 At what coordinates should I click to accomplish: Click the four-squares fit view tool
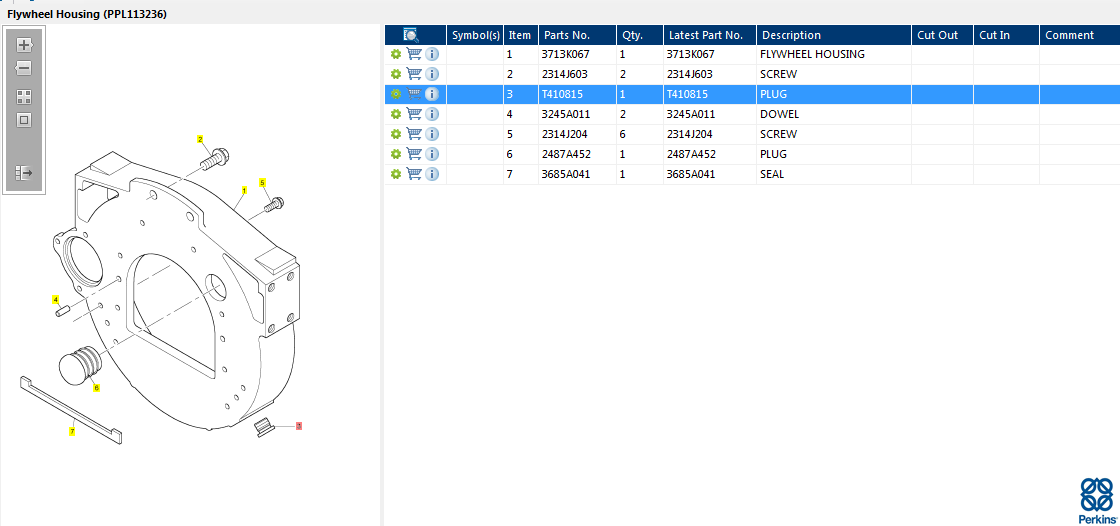[24, 97]
